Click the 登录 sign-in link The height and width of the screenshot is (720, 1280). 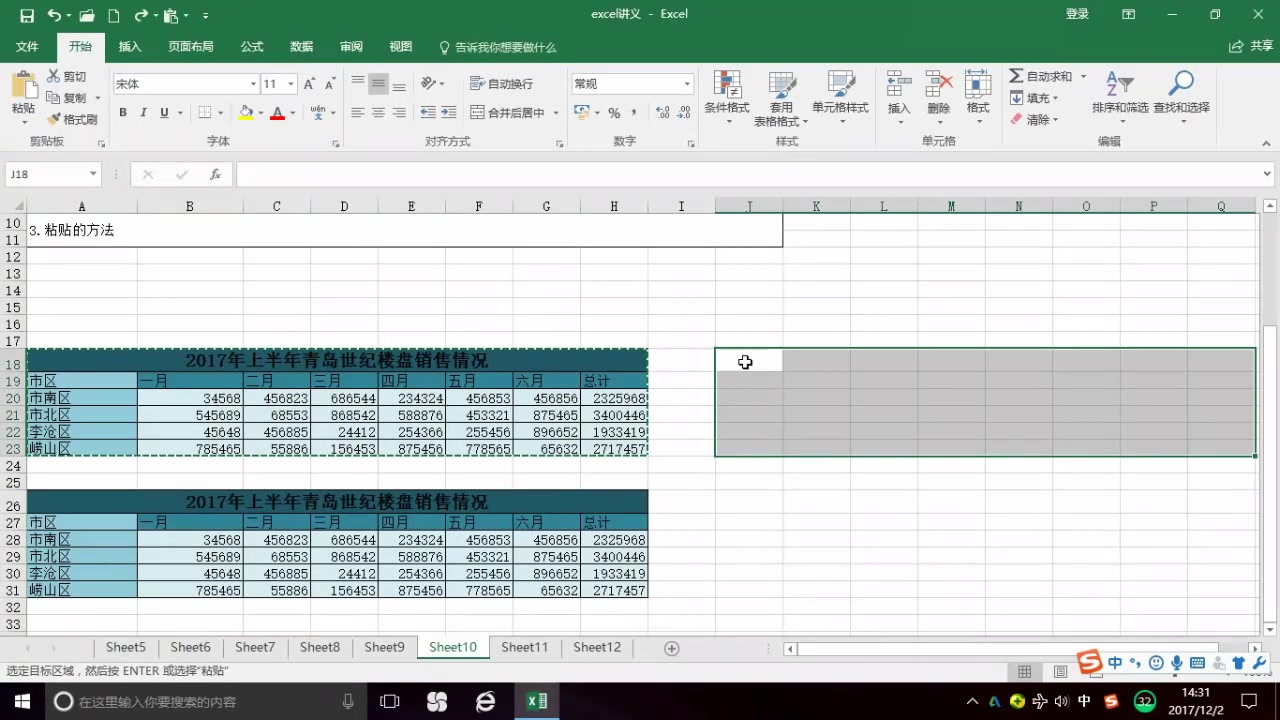click(1077, 13)
